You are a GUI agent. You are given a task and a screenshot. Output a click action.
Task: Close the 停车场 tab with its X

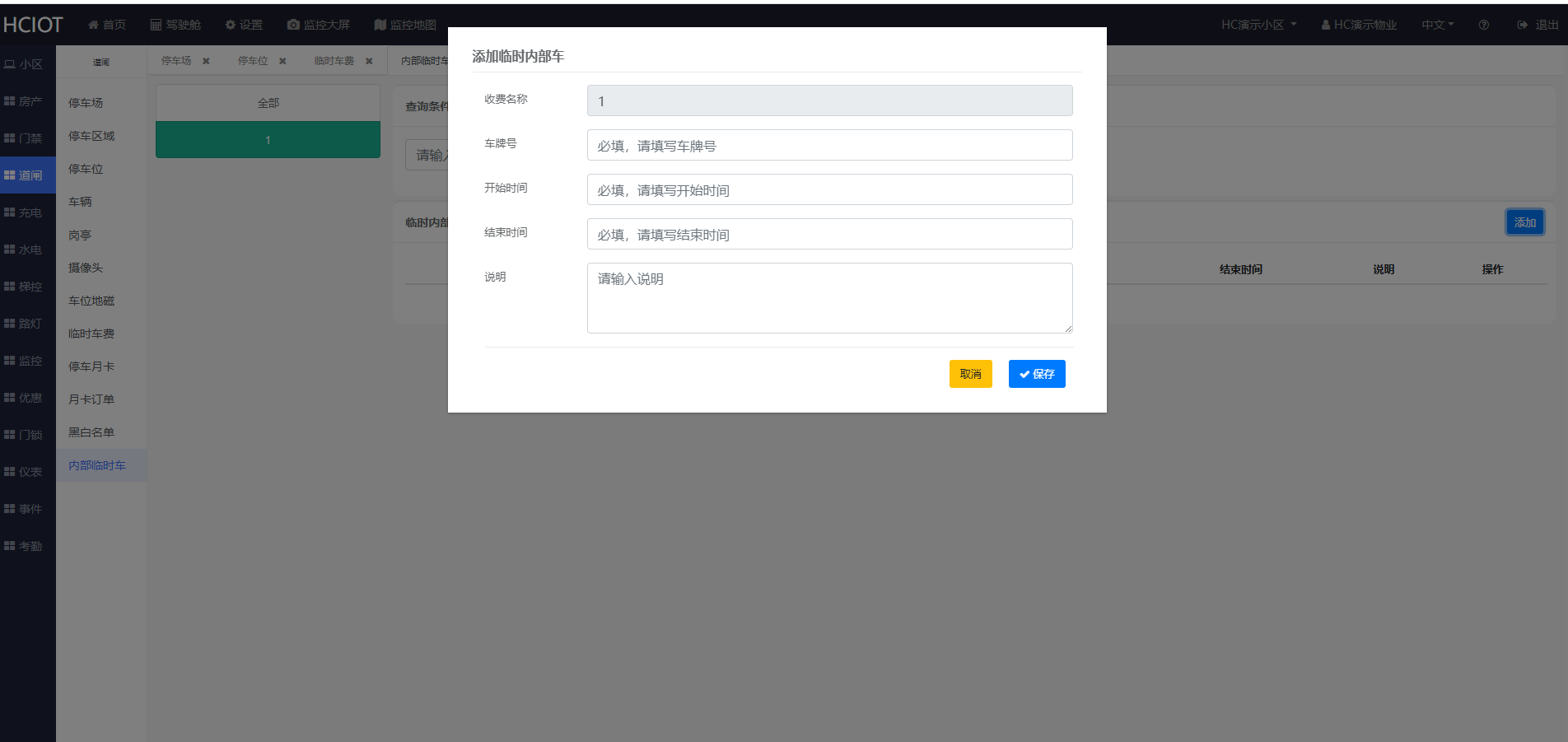(x=206, y=61)
